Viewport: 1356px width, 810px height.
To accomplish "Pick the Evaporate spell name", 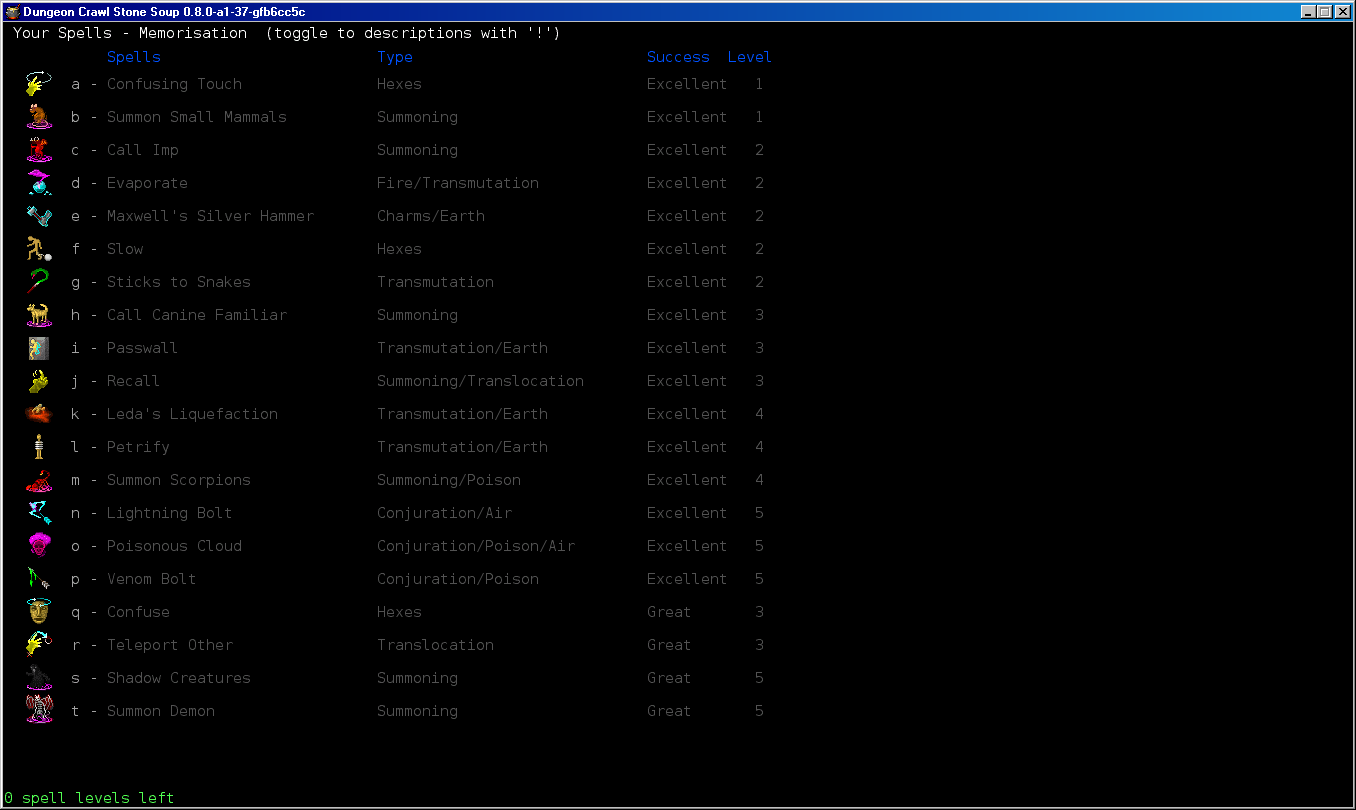I will click(147, 183).
